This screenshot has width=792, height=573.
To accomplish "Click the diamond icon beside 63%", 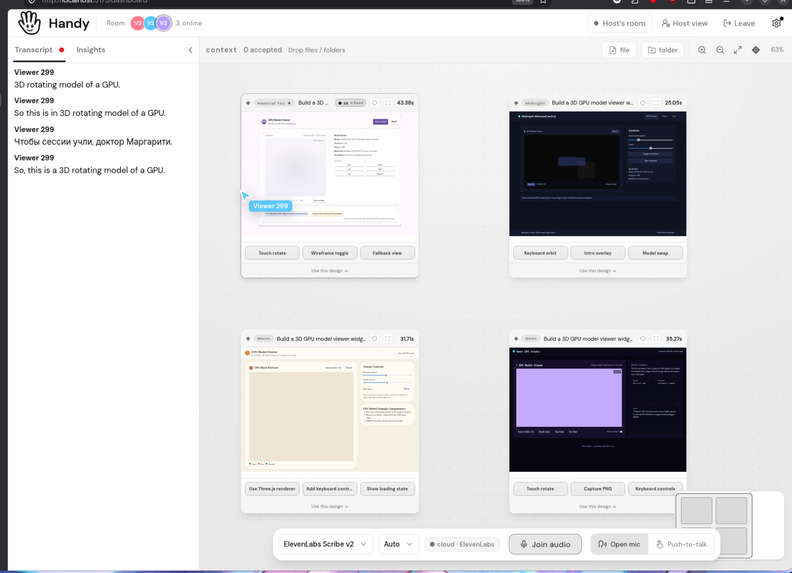I will click(756, 50).
